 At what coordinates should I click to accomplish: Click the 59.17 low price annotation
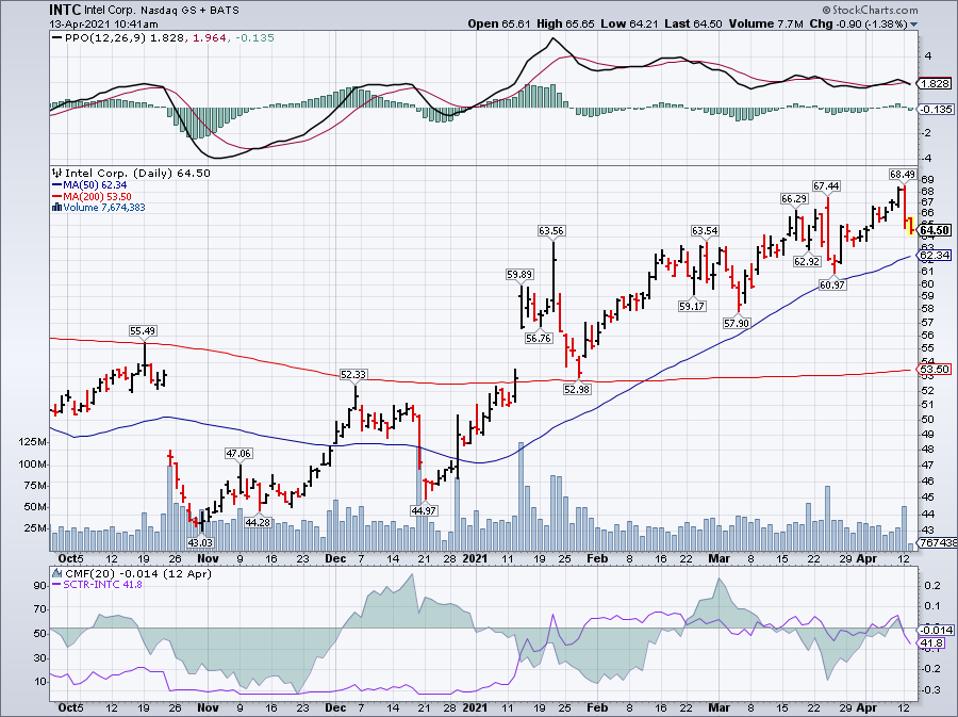pos(692,306)
